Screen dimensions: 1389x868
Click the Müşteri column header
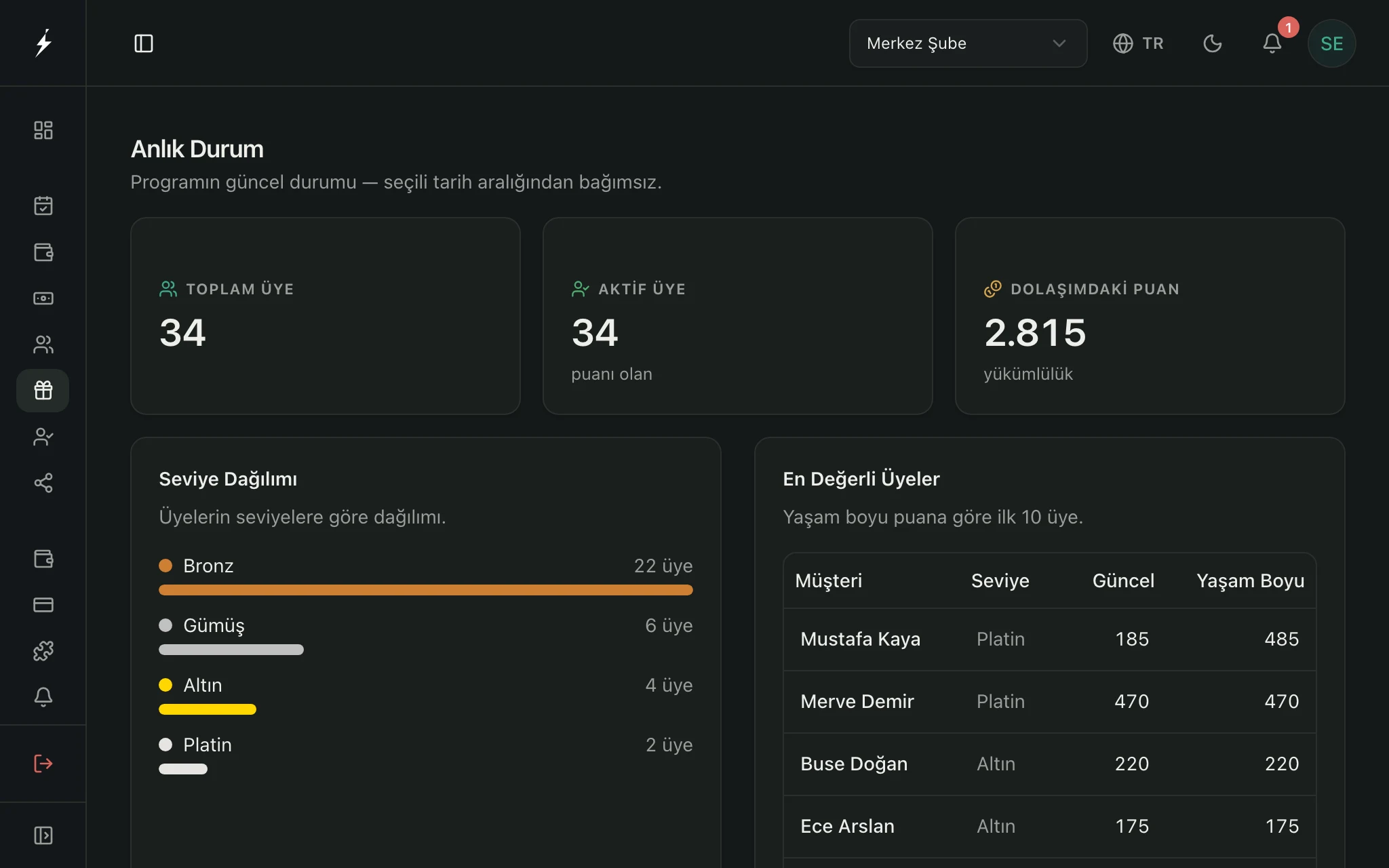coord(829,581)
